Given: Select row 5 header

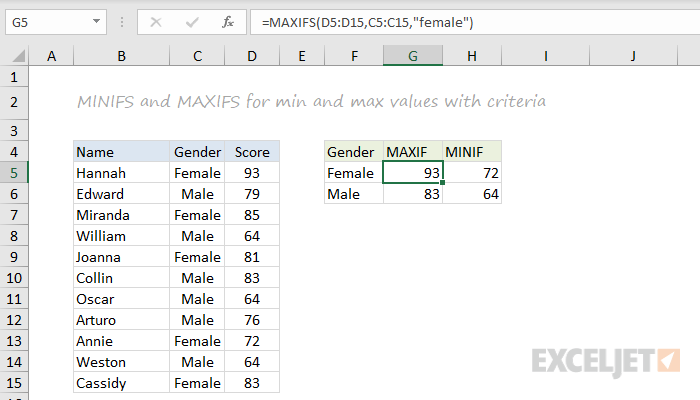Looking at the screenshot, I should (14, 173).
